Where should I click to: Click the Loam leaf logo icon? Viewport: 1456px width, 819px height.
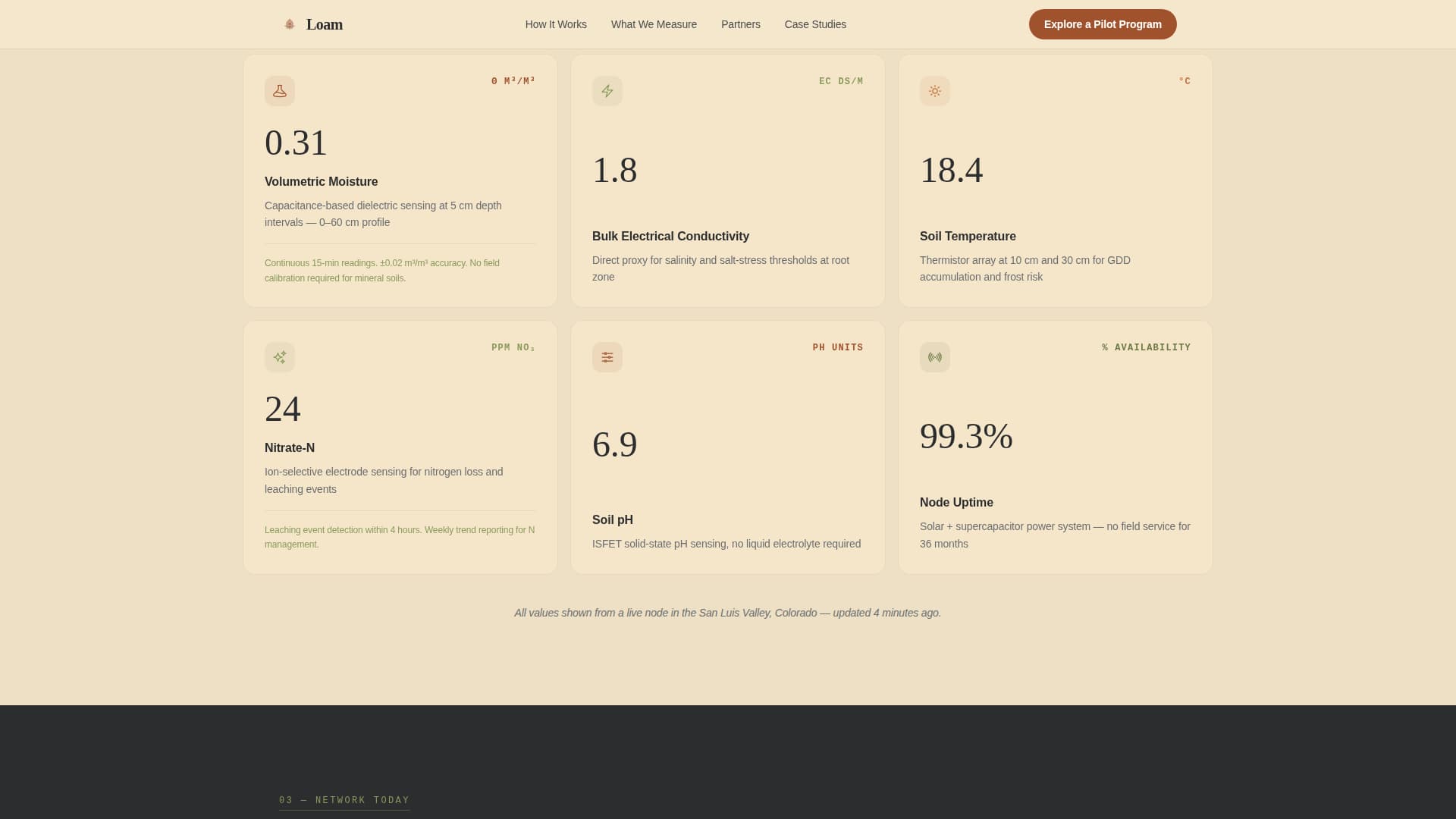click(289, 24)
